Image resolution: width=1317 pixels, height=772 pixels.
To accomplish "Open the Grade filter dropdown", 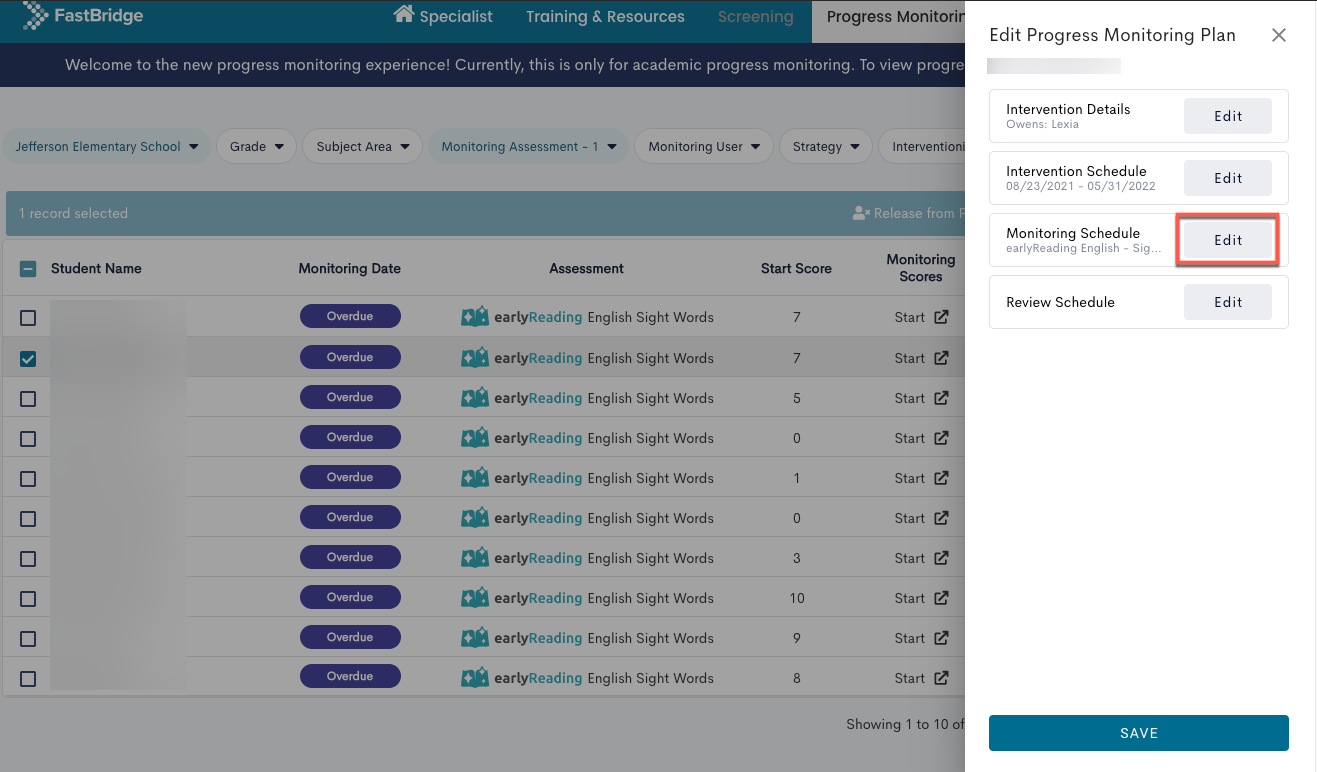I will (x=256, y=146).
